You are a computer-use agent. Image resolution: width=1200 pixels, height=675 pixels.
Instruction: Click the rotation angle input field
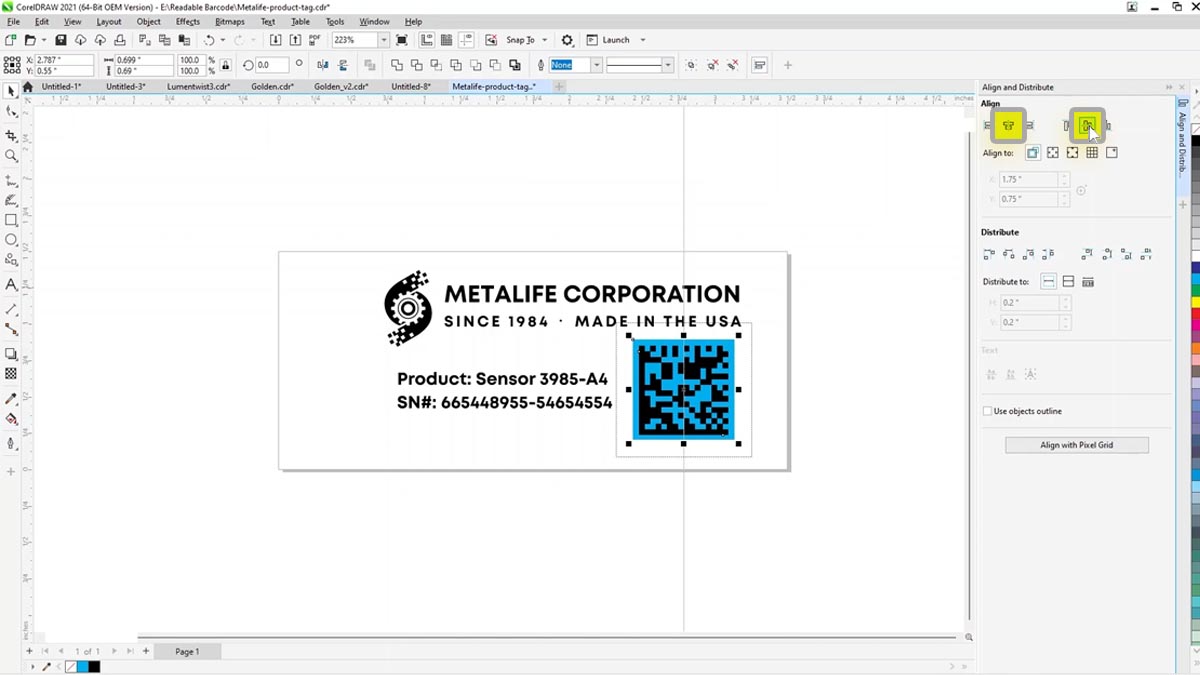tap(271, 65)
